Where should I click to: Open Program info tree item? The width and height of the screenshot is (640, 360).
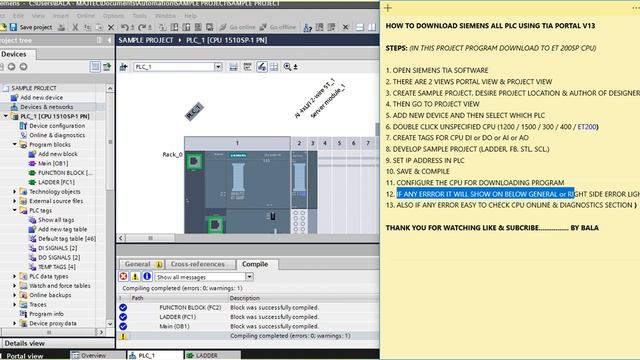46,314
